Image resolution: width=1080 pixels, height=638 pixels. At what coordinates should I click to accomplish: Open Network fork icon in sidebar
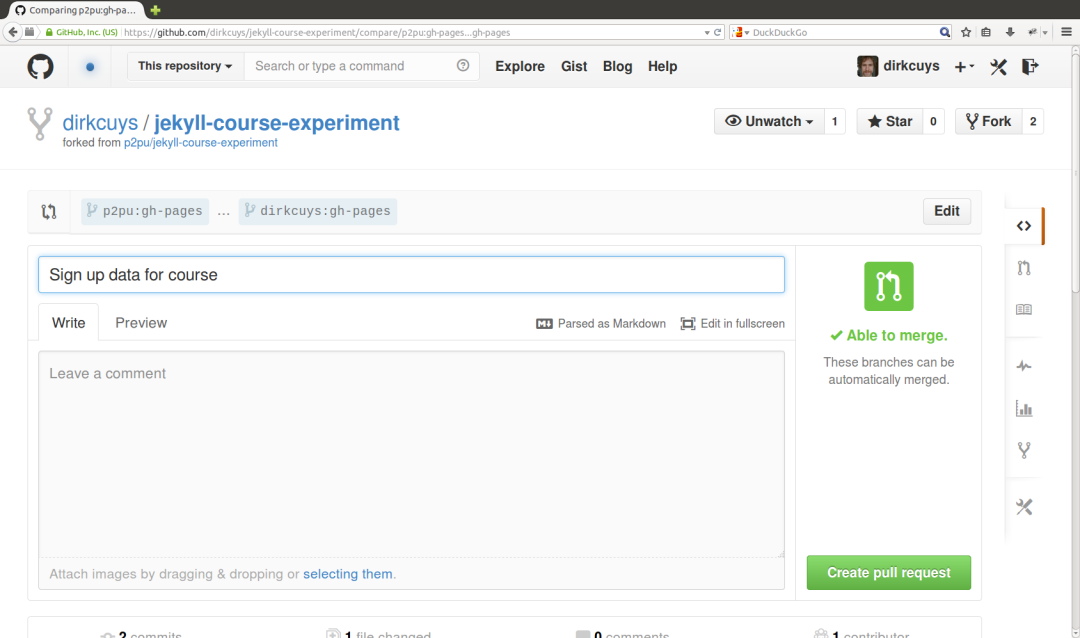(x=1023, y=450)
